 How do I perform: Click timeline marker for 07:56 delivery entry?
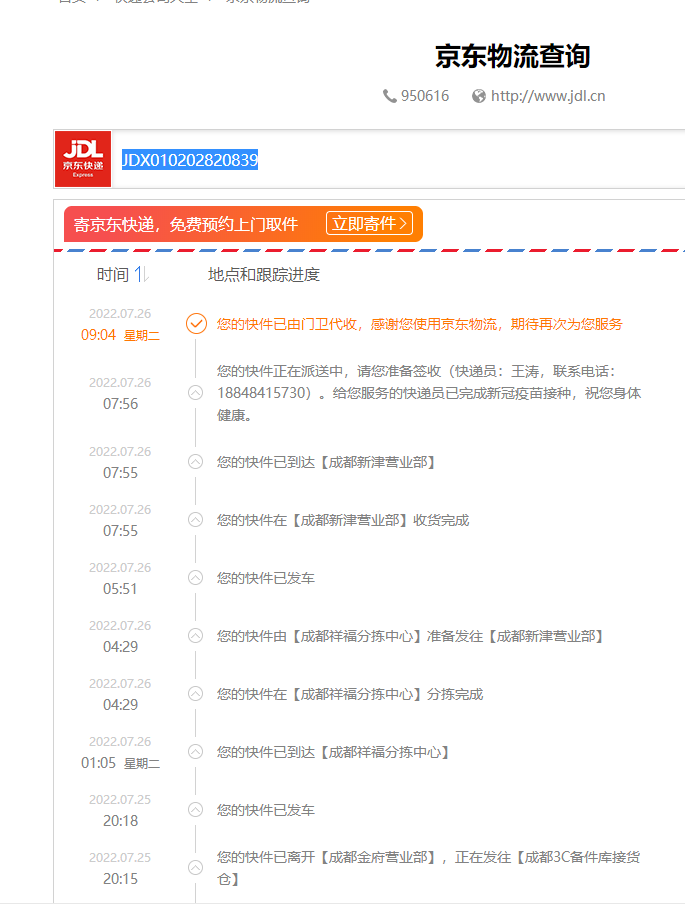195,393
